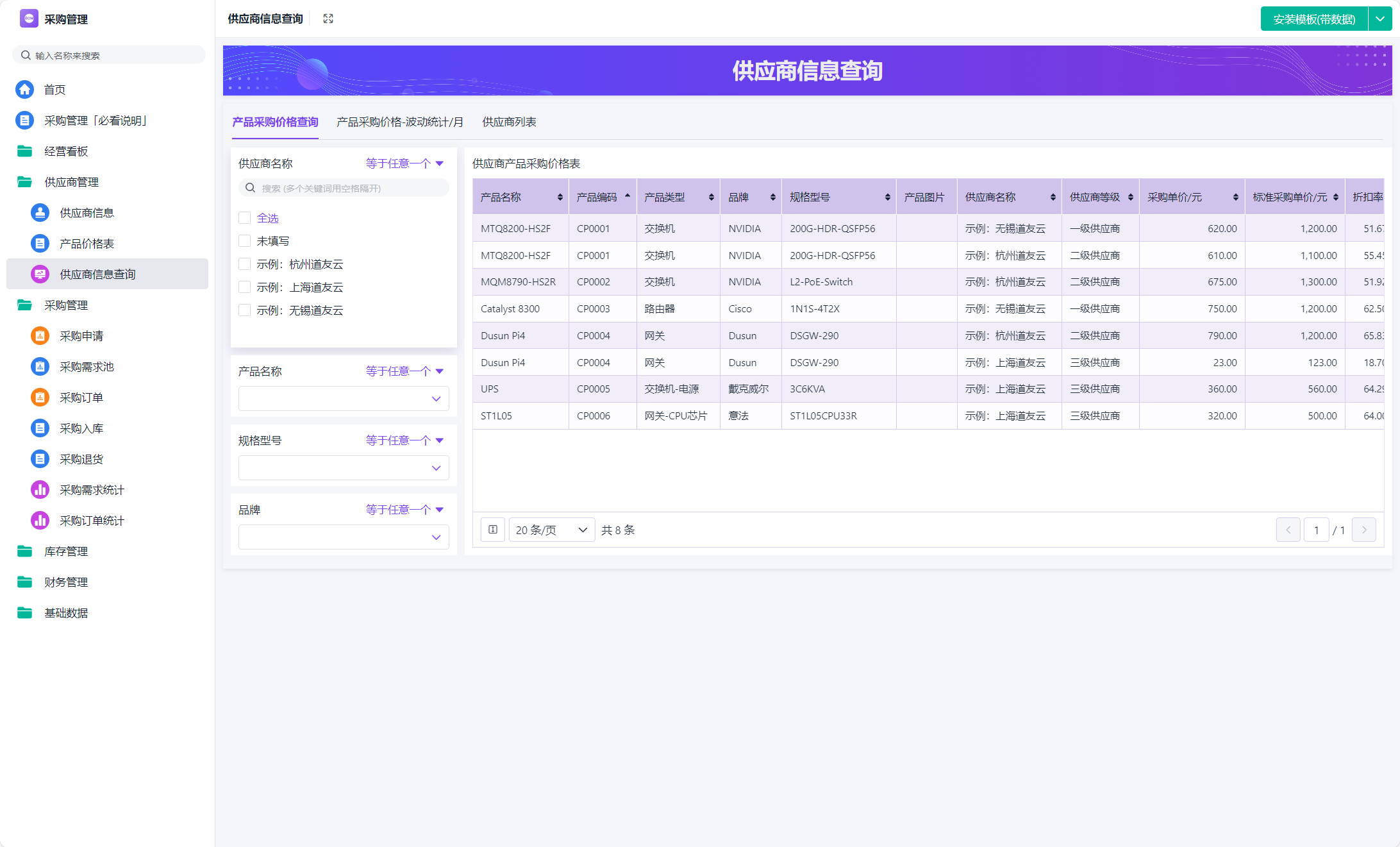Switch to 供应商列表 tab
The width and height of the screenshot is (1400, 847).
pos(509,122)
